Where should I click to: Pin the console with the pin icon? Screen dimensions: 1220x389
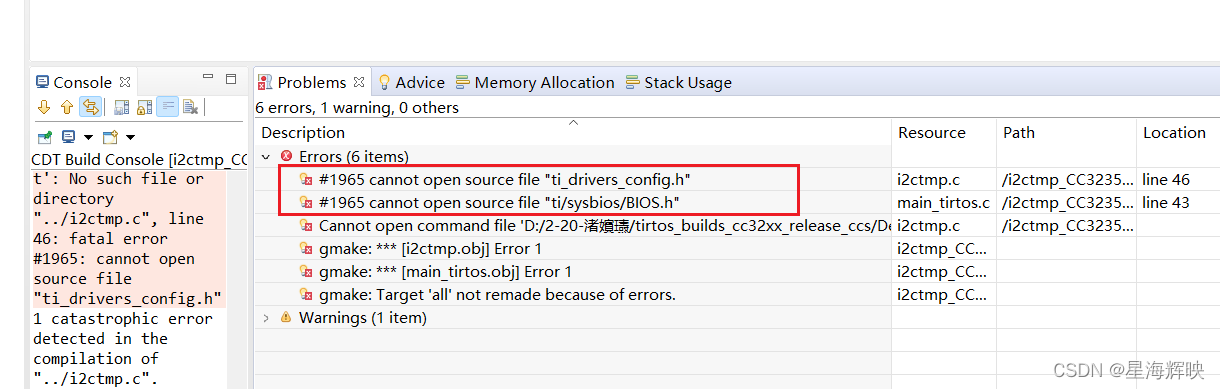click(x=44, y=136)
